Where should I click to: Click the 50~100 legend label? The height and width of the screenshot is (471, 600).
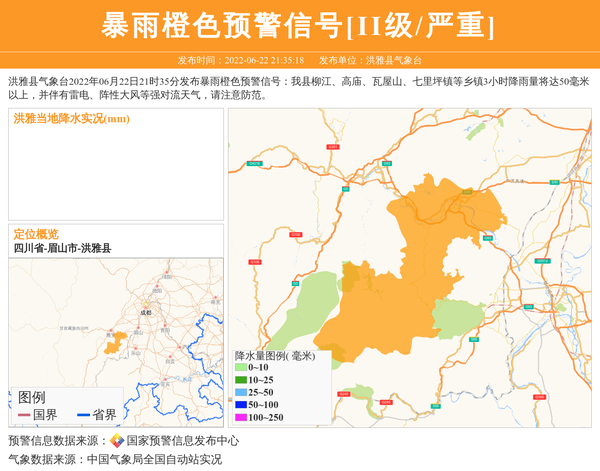pyautogui.click(x=263, y=404)
